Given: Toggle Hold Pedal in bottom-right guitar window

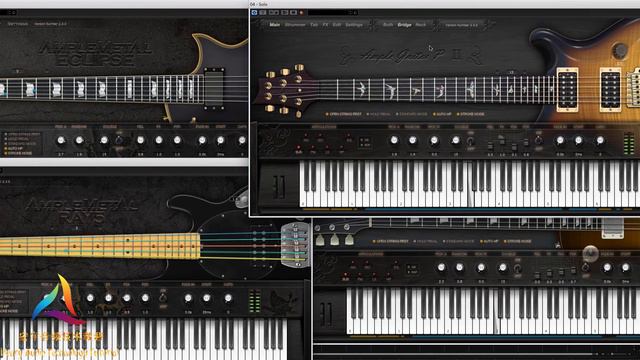Looking at the screenshot, I should click(x=425, y=241).
